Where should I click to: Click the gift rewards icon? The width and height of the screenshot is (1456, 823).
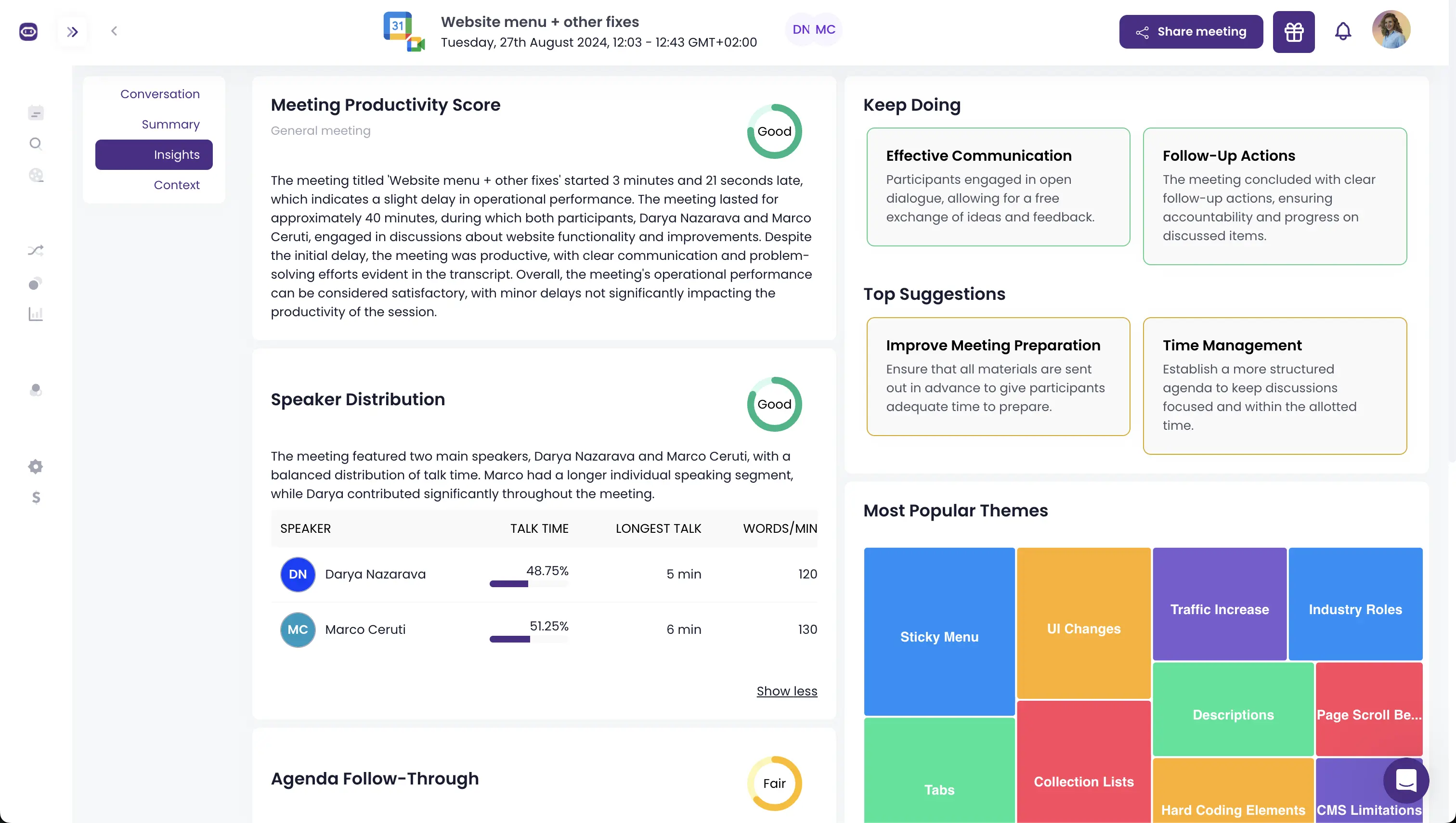pyautogui.click(x=1294, y=32)
